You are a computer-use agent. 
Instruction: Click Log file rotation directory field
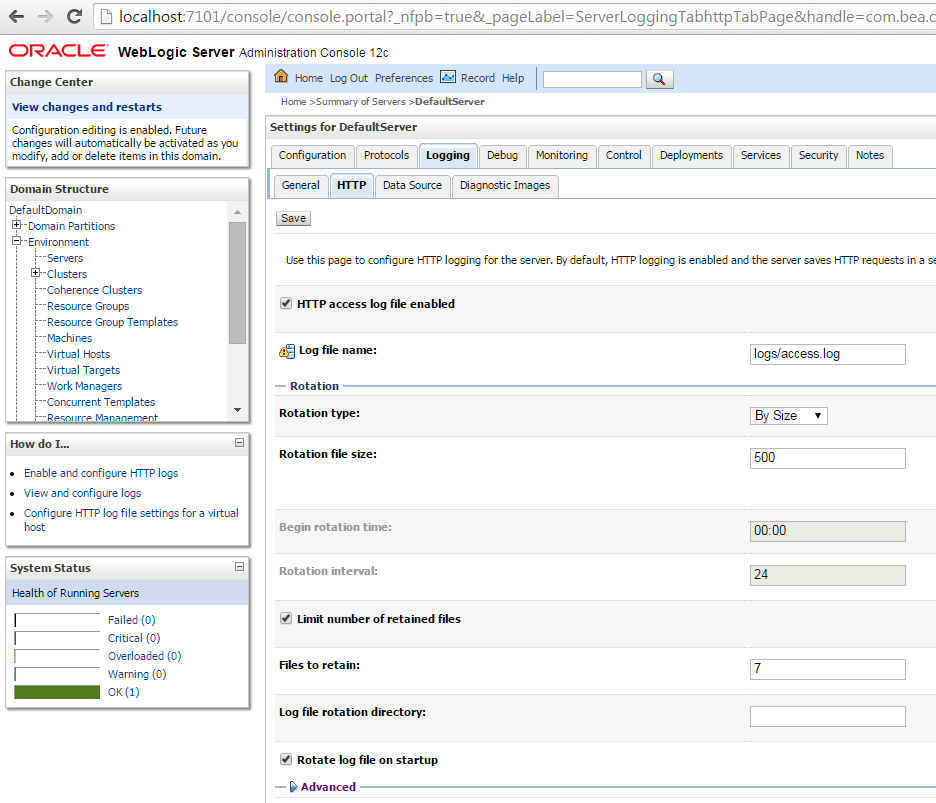[827, 716]
